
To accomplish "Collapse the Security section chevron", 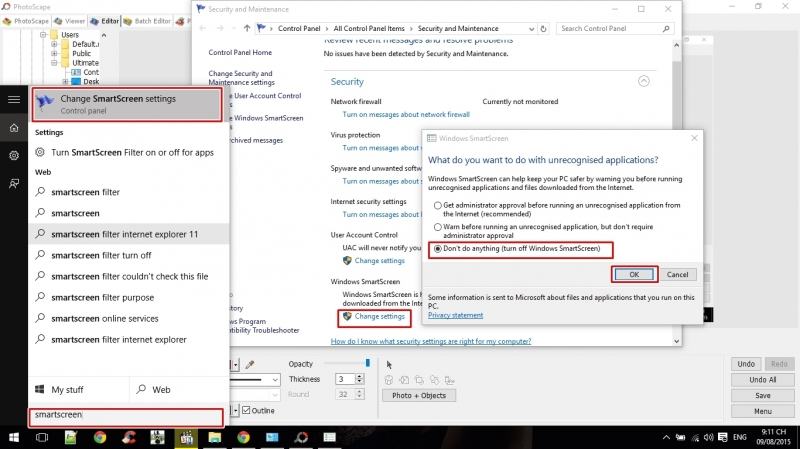I will point(644,81).
